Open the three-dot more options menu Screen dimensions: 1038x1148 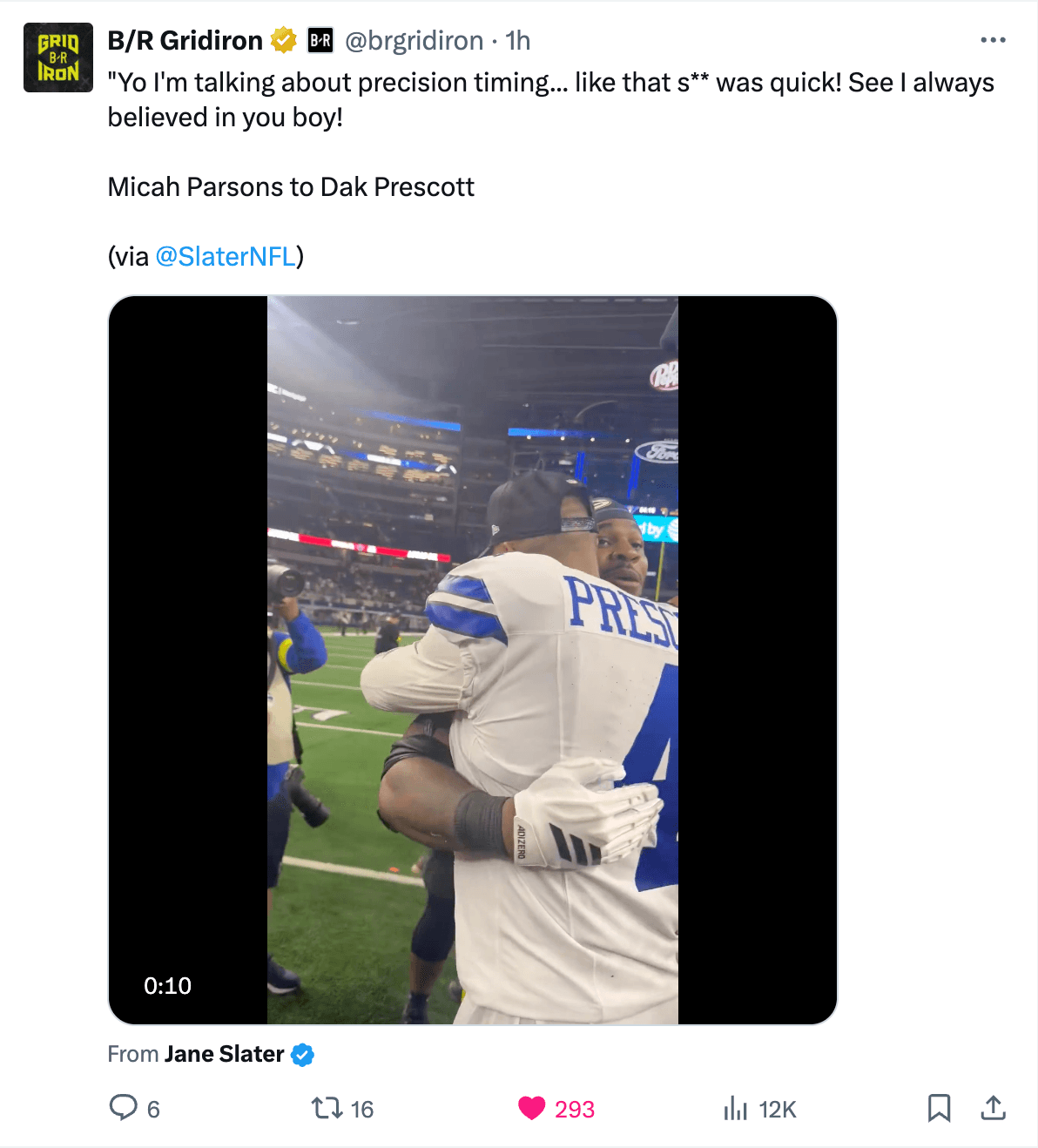[993, 40]
